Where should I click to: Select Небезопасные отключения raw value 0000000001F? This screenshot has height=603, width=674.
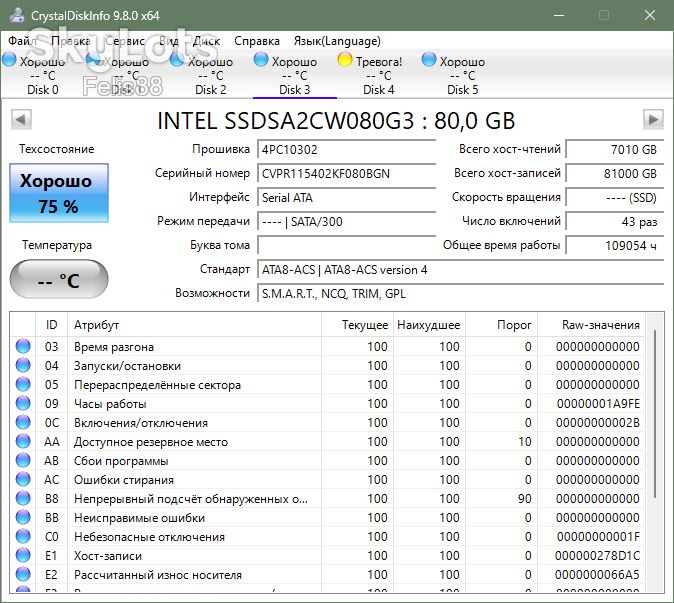(x=598, y=537)
